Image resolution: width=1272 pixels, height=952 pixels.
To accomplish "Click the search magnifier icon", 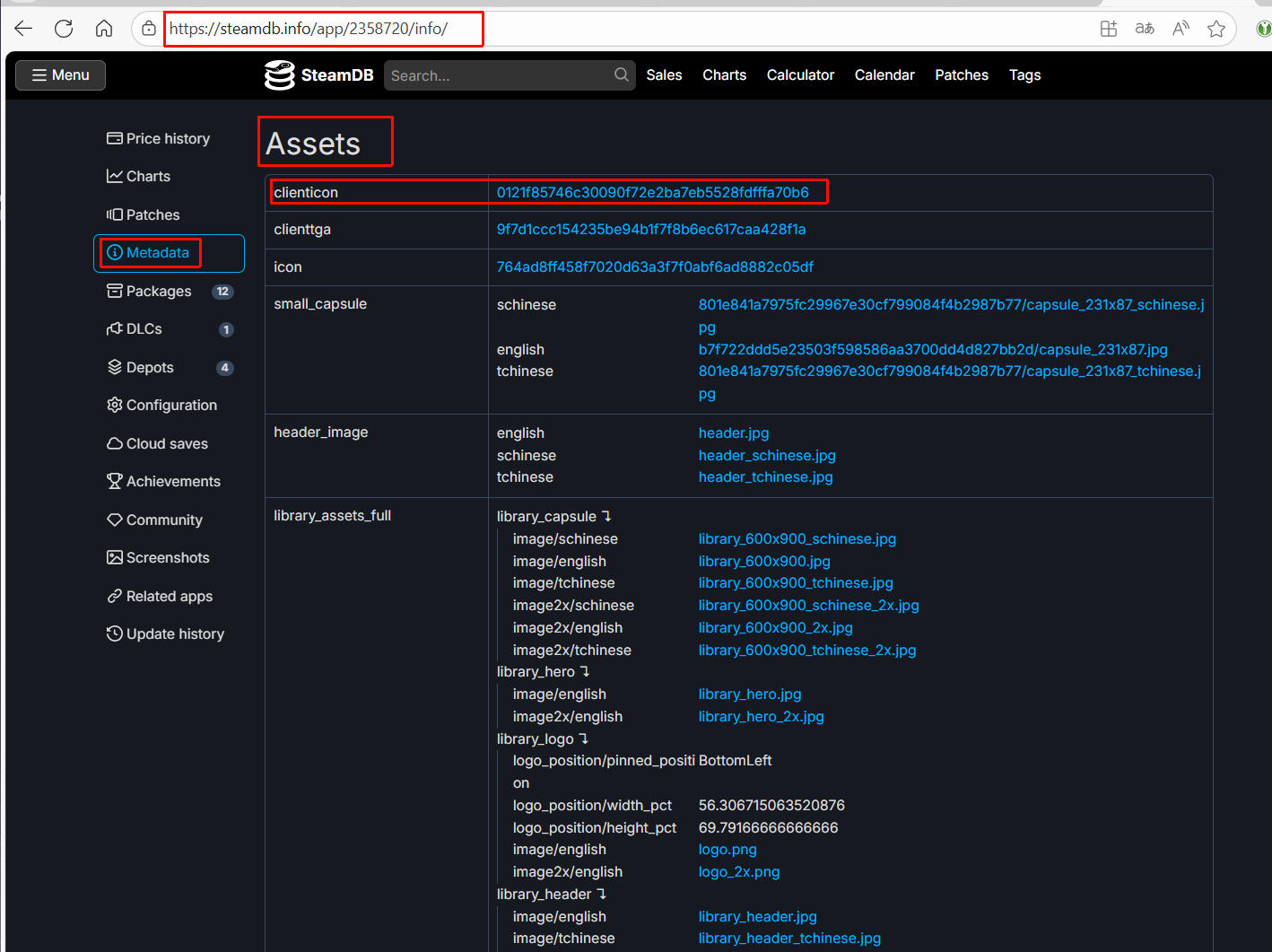I will [x=622, y=75].
